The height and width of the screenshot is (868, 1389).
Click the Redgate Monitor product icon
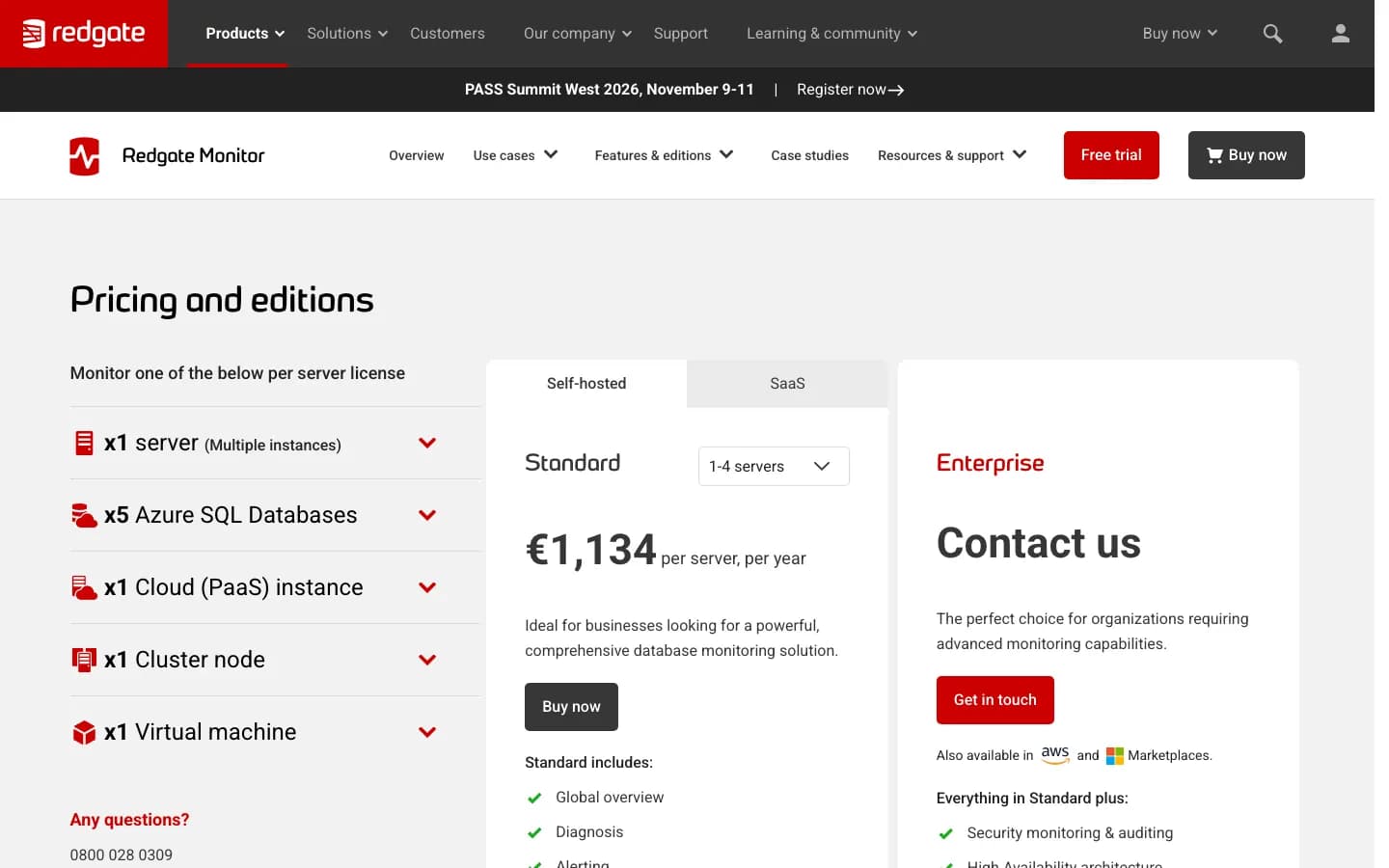[85, 155]
